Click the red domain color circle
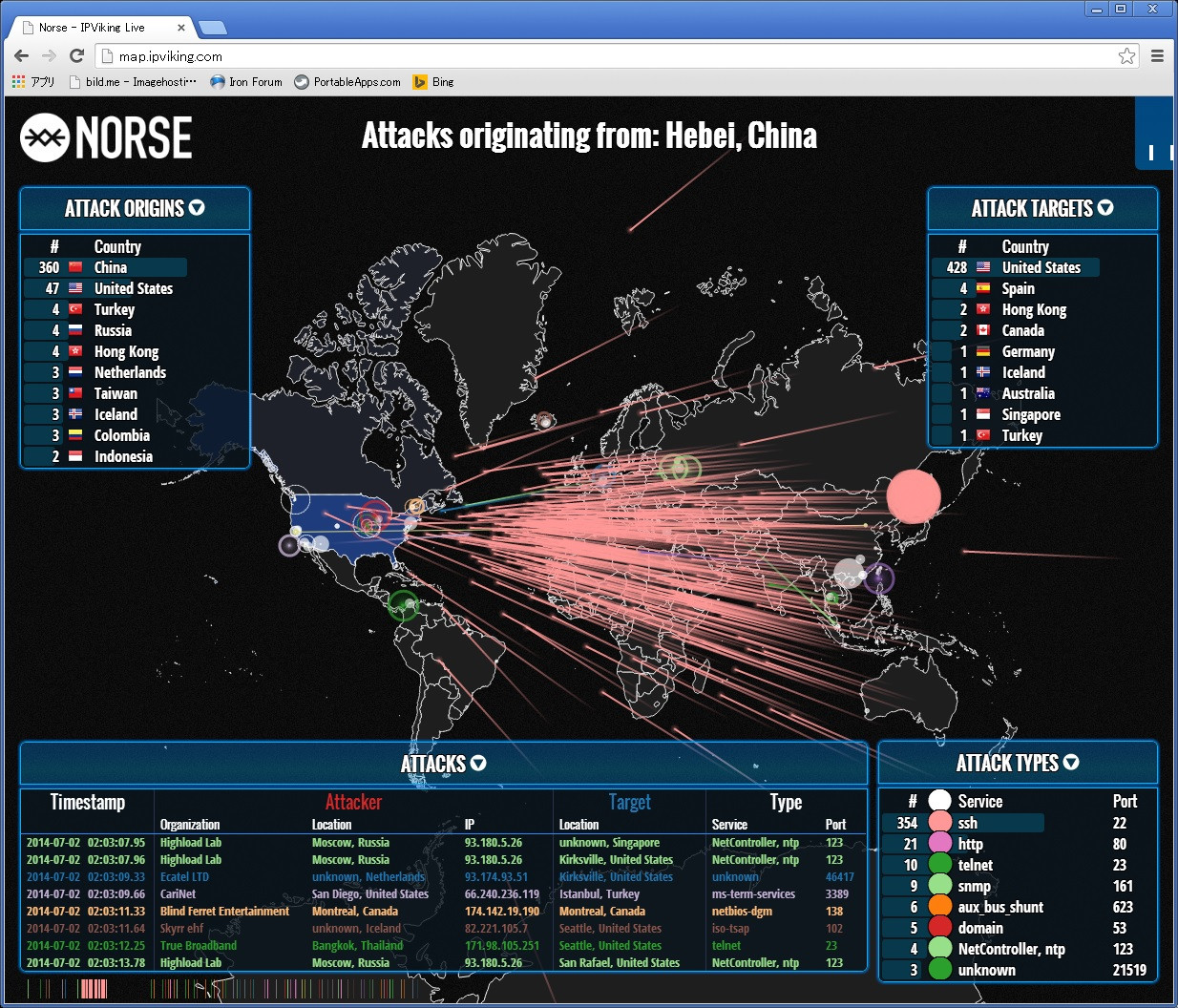 tap(940, 928)
